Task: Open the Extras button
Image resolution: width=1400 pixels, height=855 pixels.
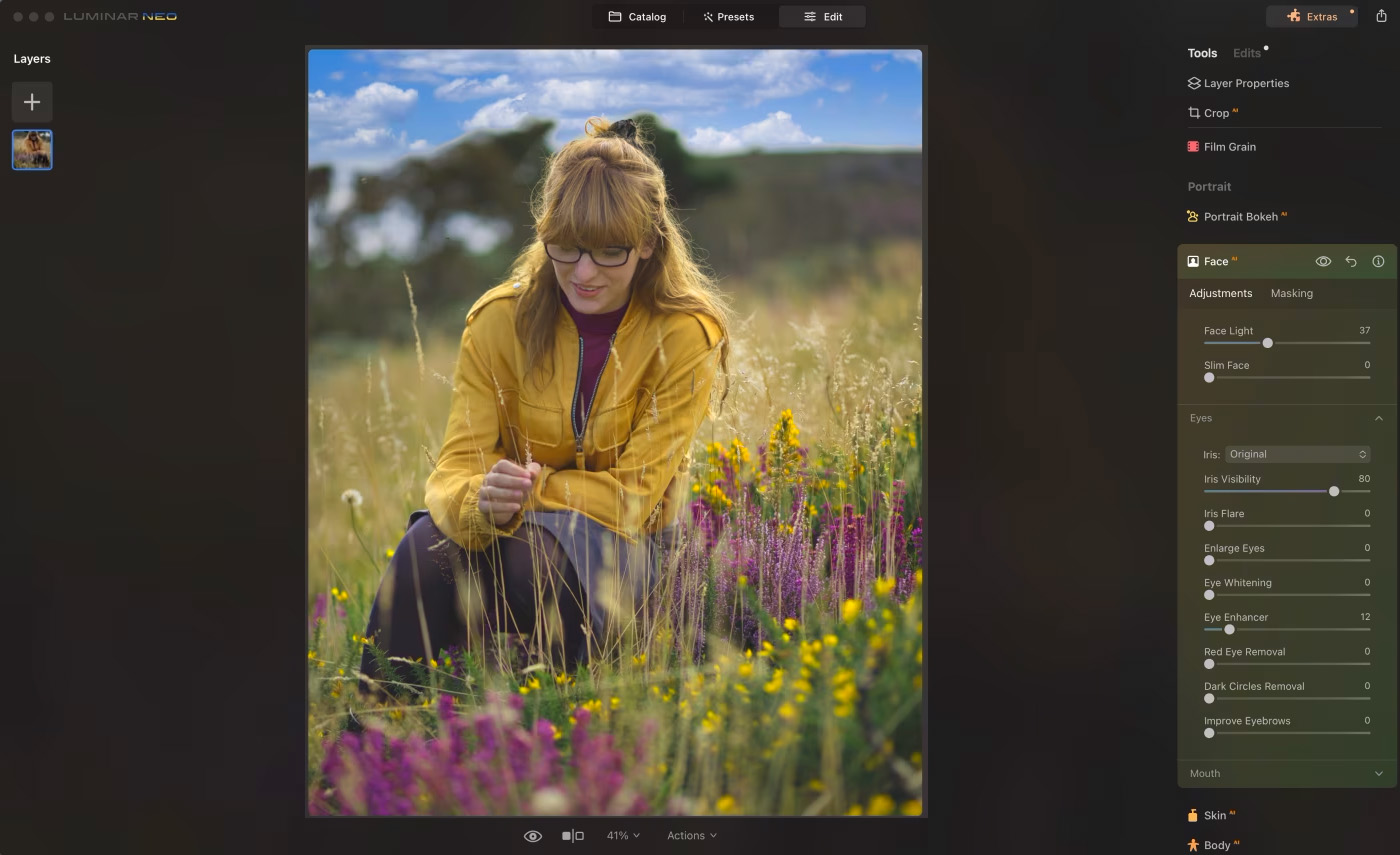Action: tap(1313, 16)
